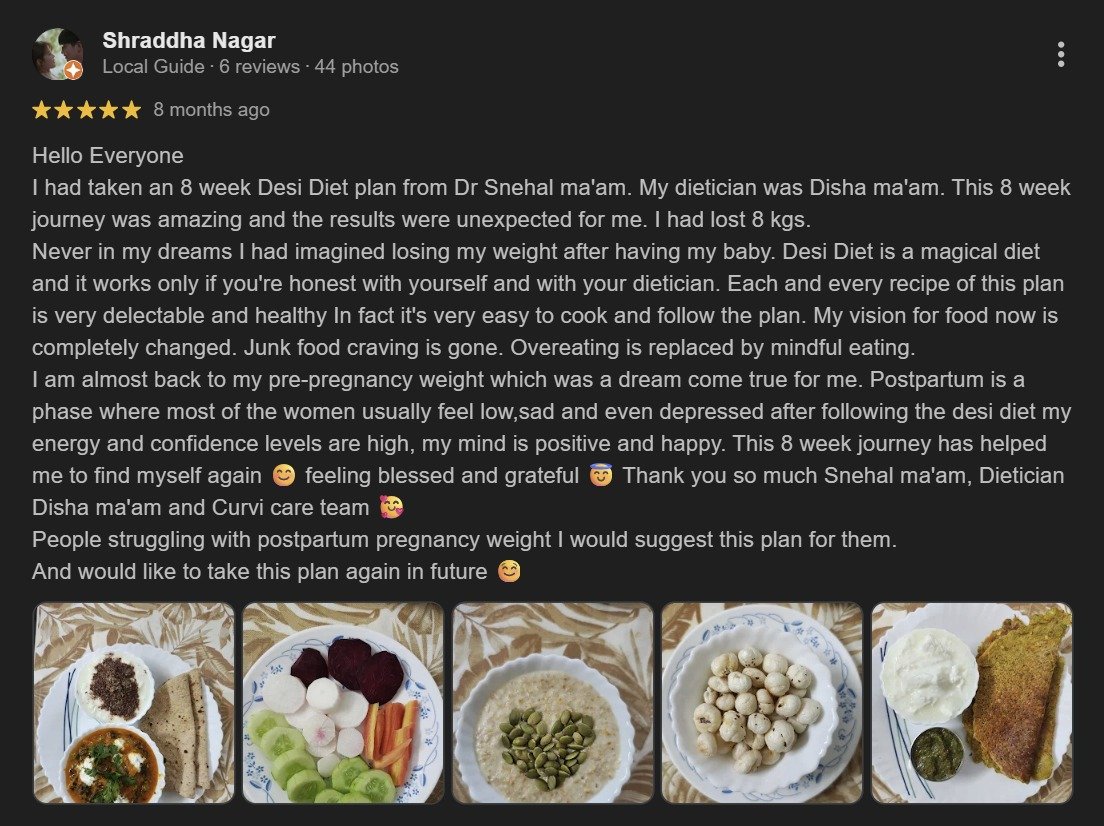The height and width of the screenshot is (826, 1104).
Task: Click the first line mentioning "Dr Snehal ma'am"
Action: coord(550,188)
